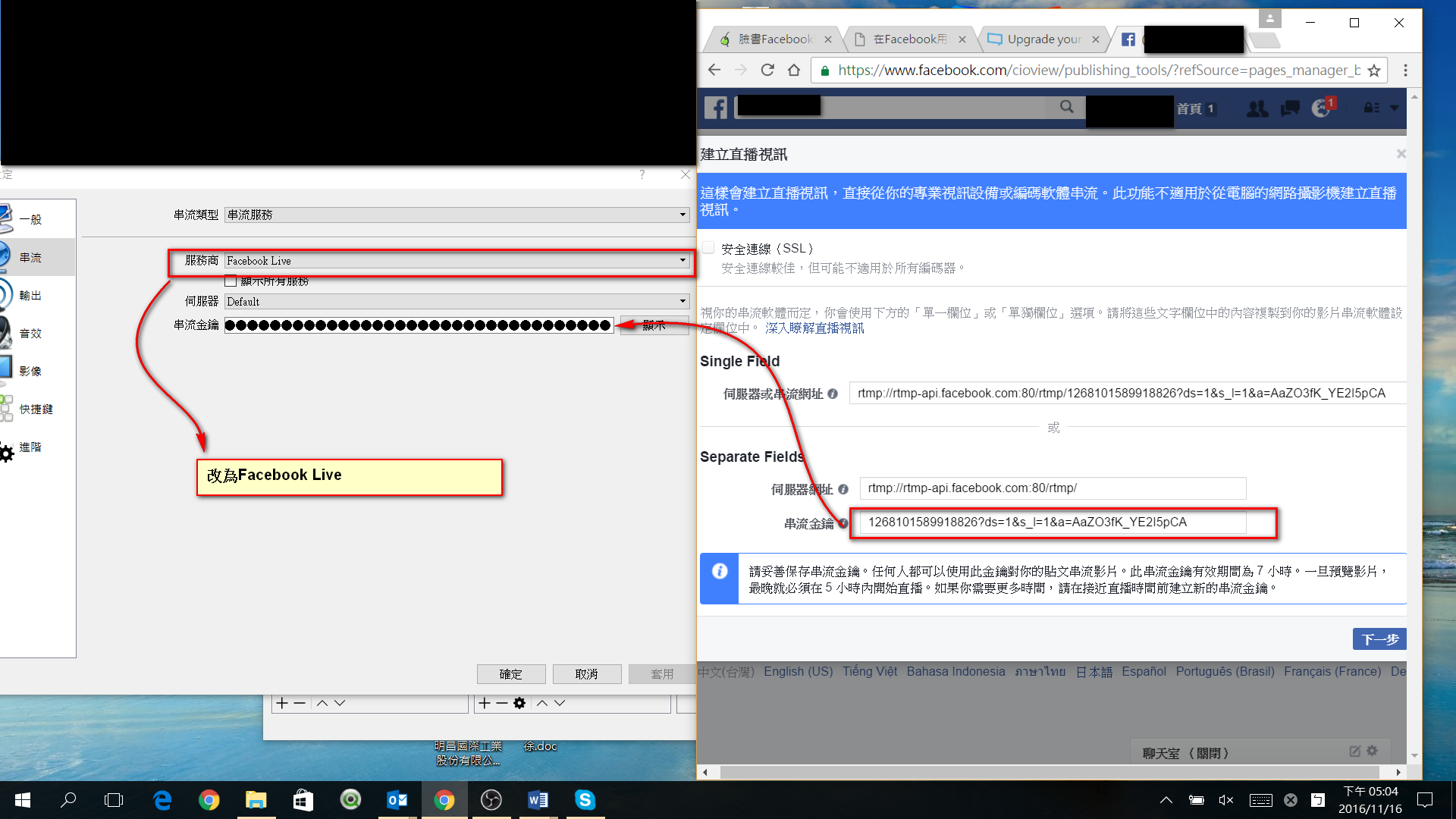Image resolution: width=1456 pixels, height=819 pixels.
Task: Click the Facebook logo in the blue bar
Action: [715, 108]
